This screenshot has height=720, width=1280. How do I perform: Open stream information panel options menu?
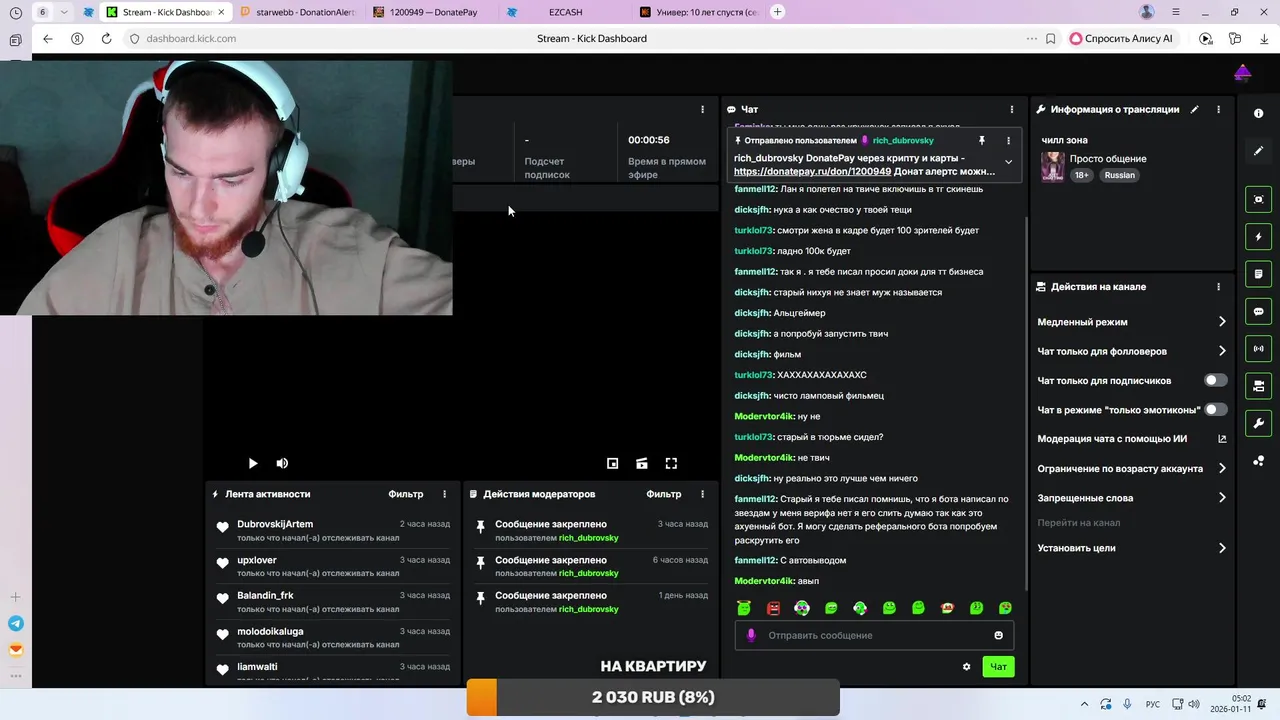pyautogui.click(x=1218, y=109)
